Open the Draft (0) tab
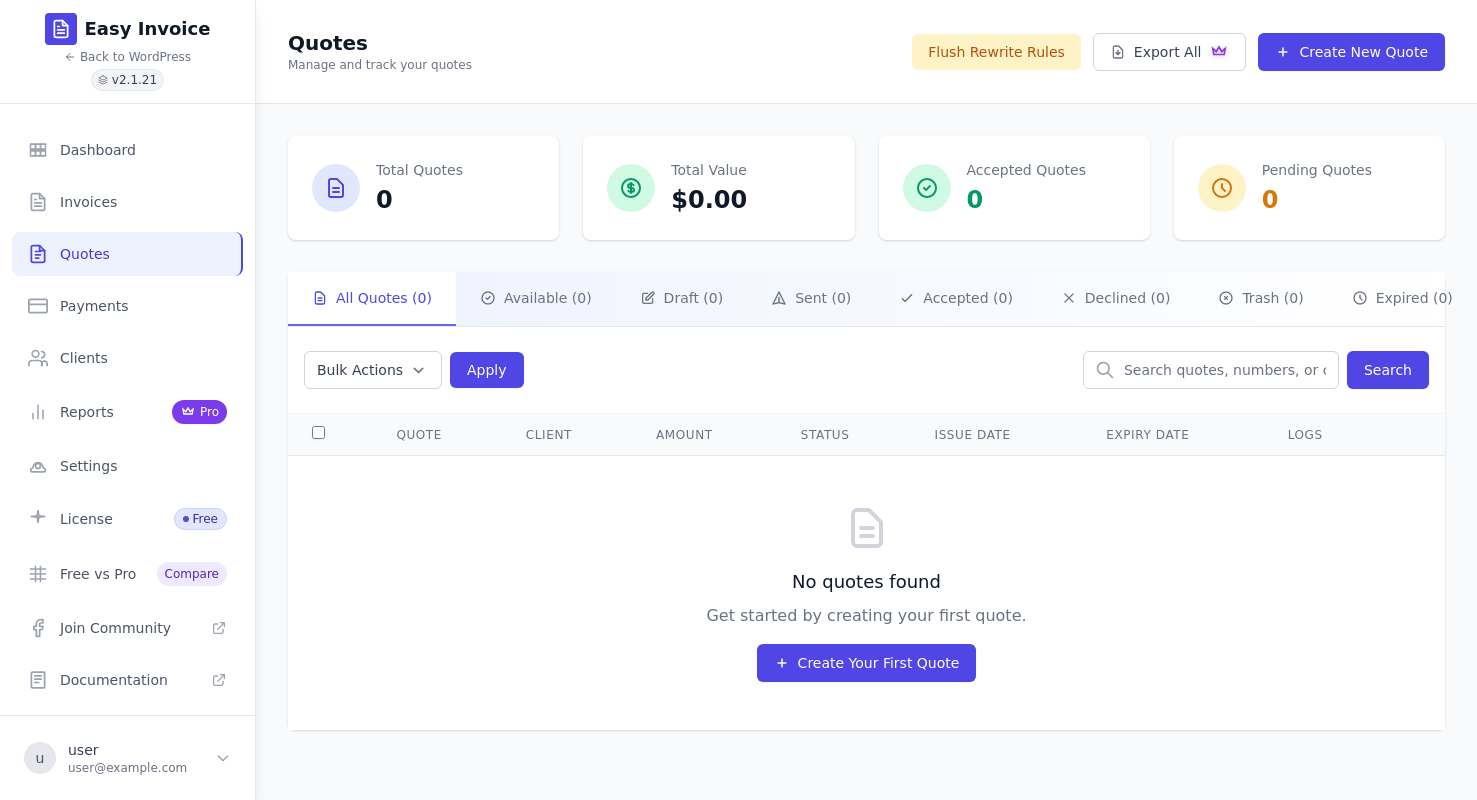This screenshot has width=1477, height=800. [682, 298]
